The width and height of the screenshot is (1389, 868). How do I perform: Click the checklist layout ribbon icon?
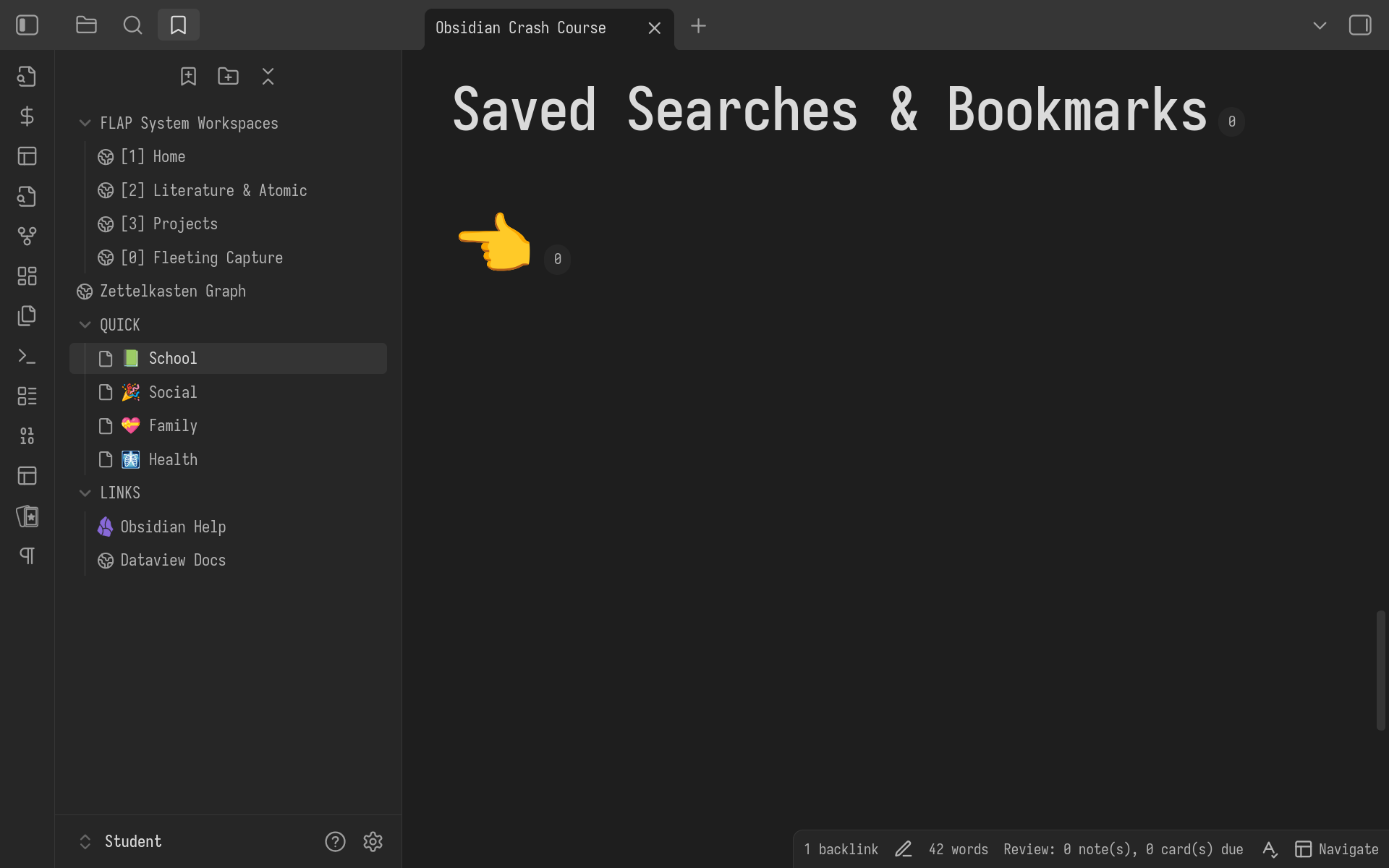click(x=27, y=396)
